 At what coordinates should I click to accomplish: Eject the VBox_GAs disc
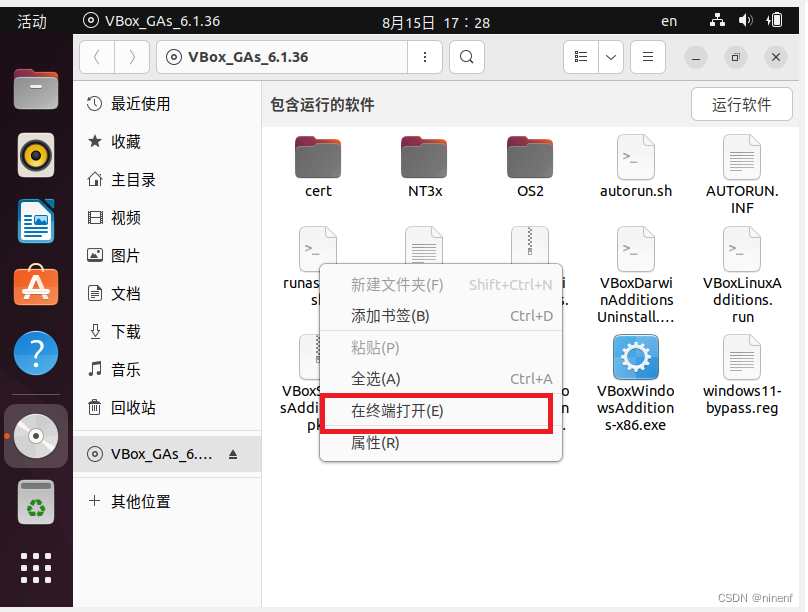(233, 454)
